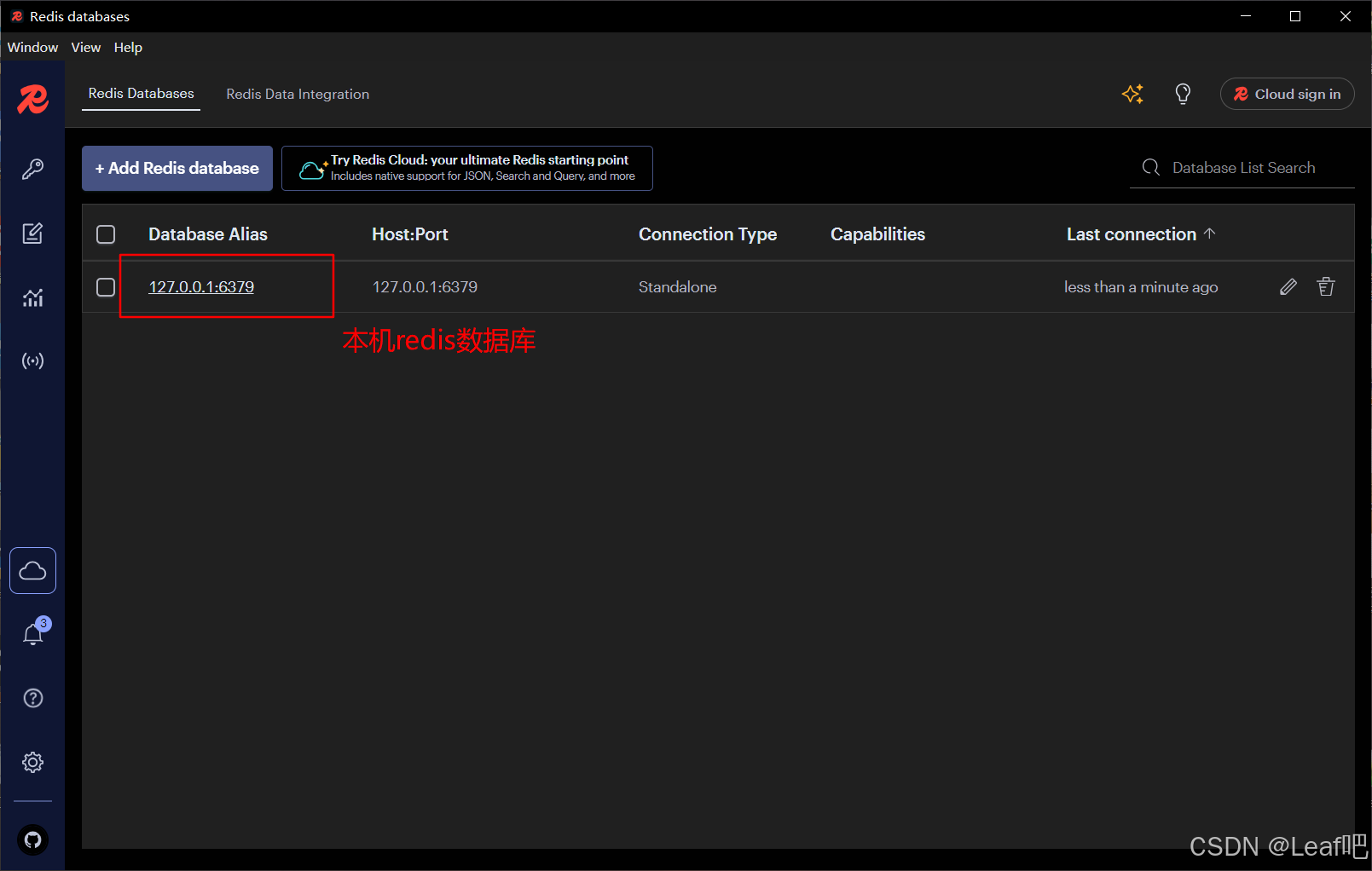
Task: Maximize the Redis databases window
Action: (1295, 16)
